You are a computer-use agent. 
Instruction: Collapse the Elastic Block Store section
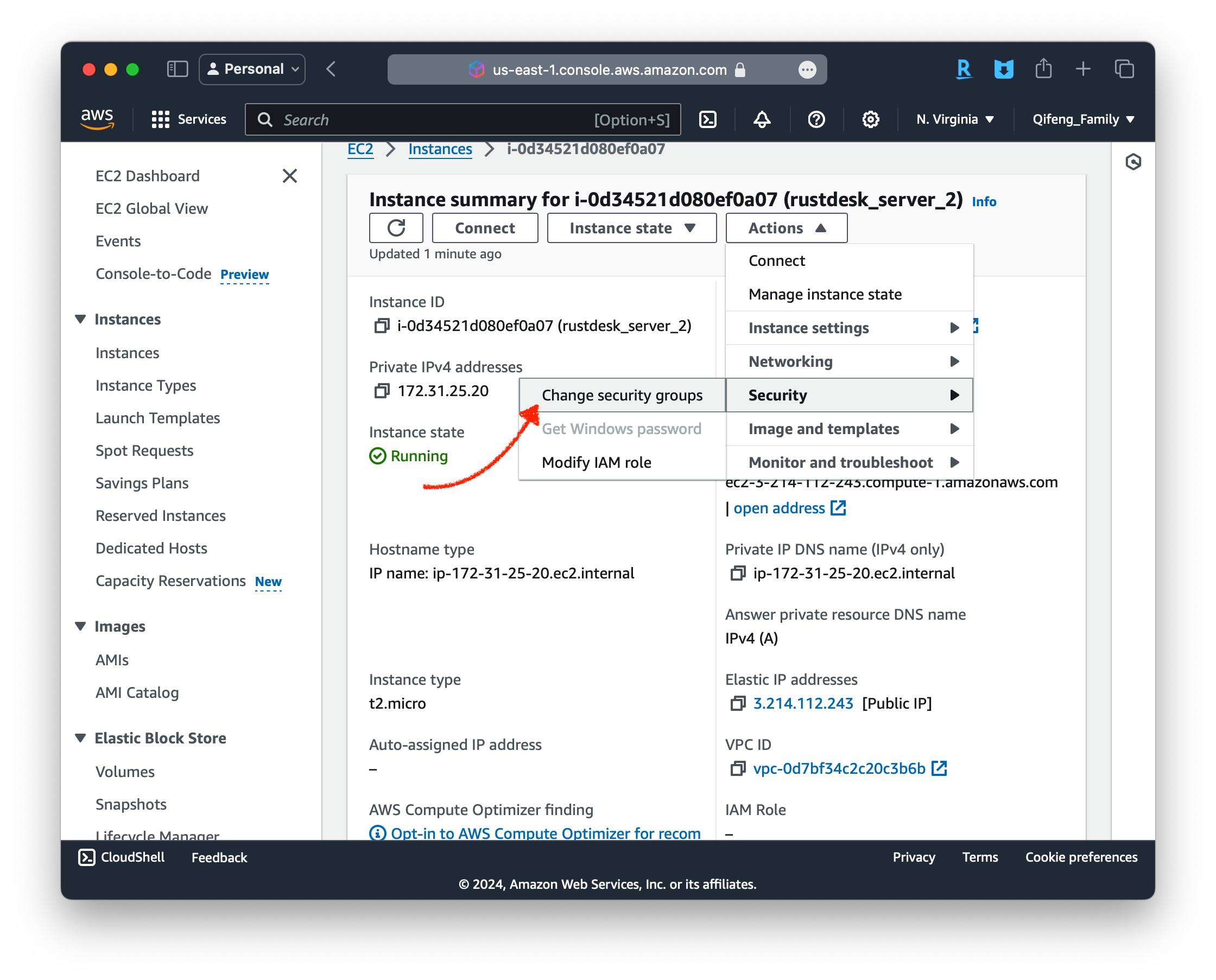point(80,739)
